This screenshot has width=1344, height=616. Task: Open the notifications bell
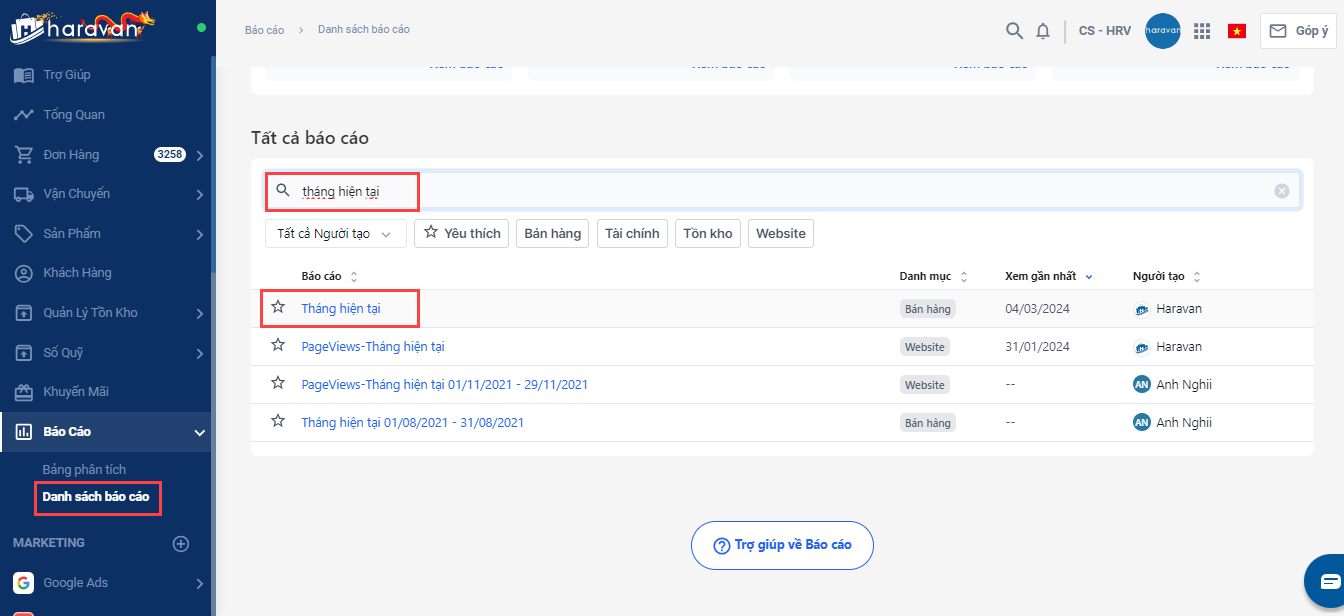(1043, 31)
